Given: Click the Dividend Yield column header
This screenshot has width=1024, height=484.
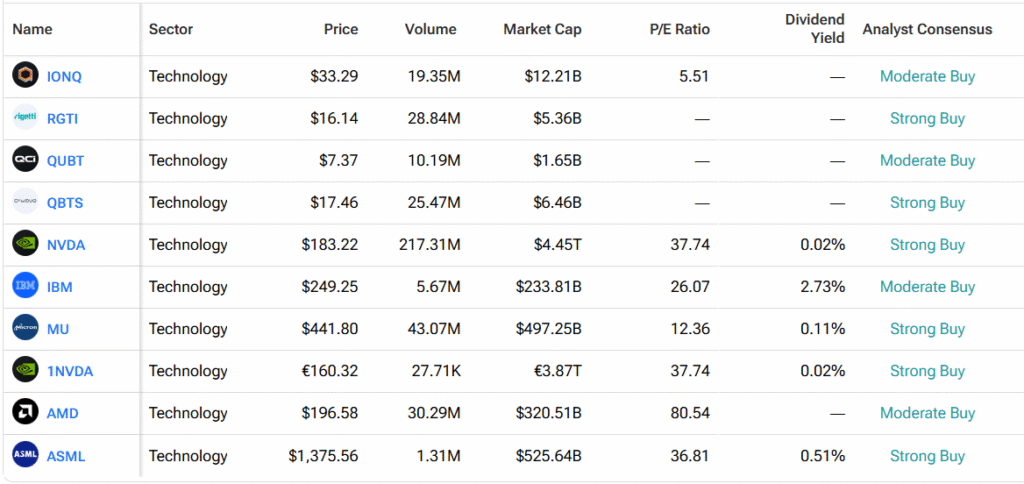Looking at the screenshot, I should click(815, 28).
